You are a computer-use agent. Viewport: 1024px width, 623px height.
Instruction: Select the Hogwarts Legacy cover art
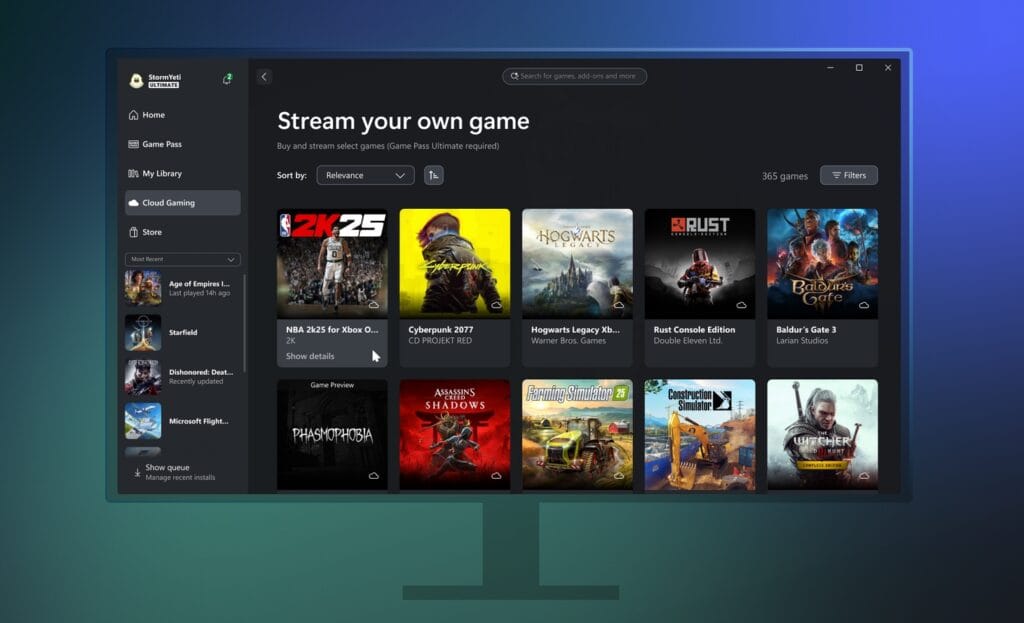tap(577, 263)
